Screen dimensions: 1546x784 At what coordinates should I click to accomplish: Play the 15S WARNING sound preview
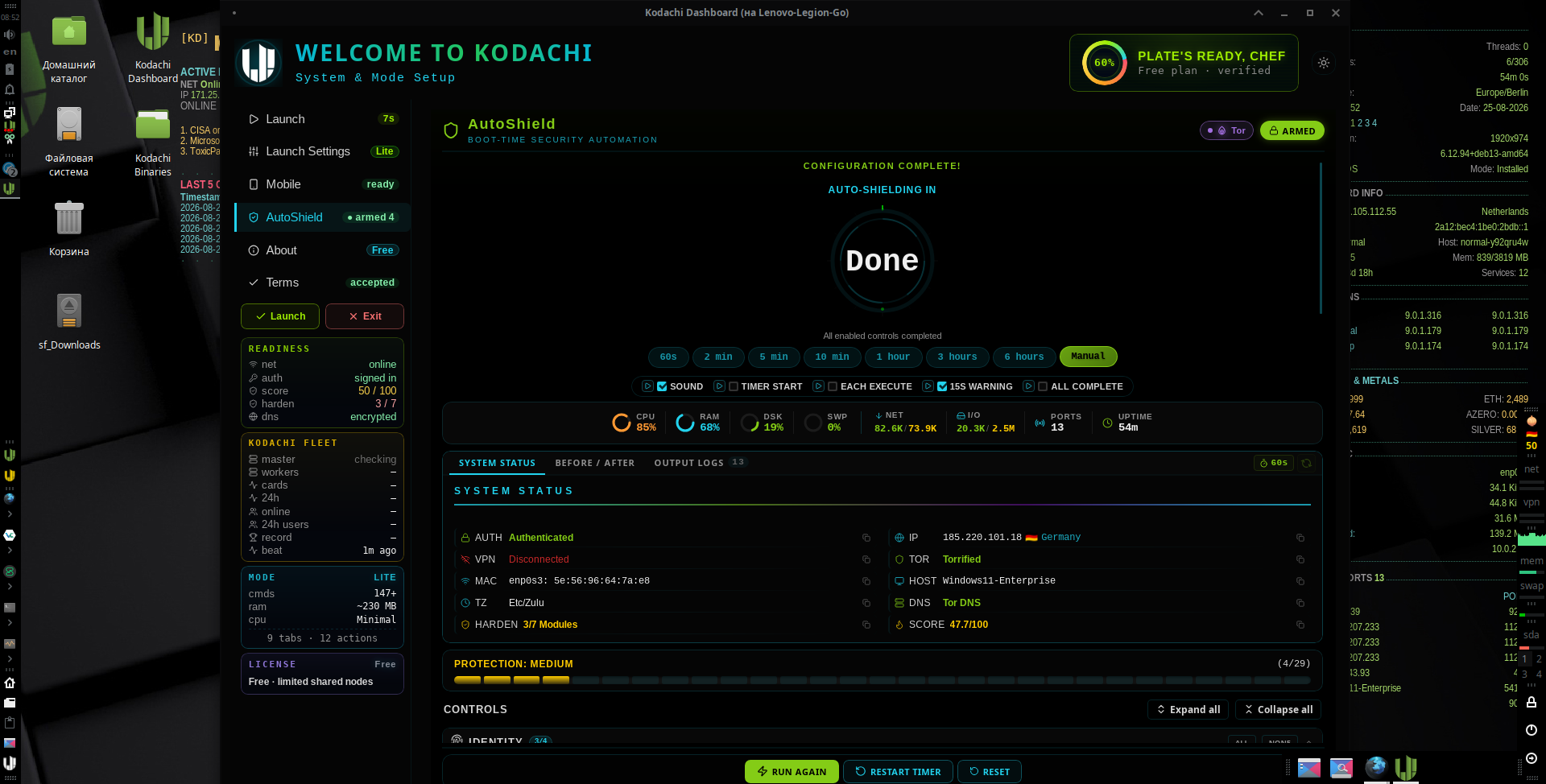pyautogui.click(x=928, y=386)
